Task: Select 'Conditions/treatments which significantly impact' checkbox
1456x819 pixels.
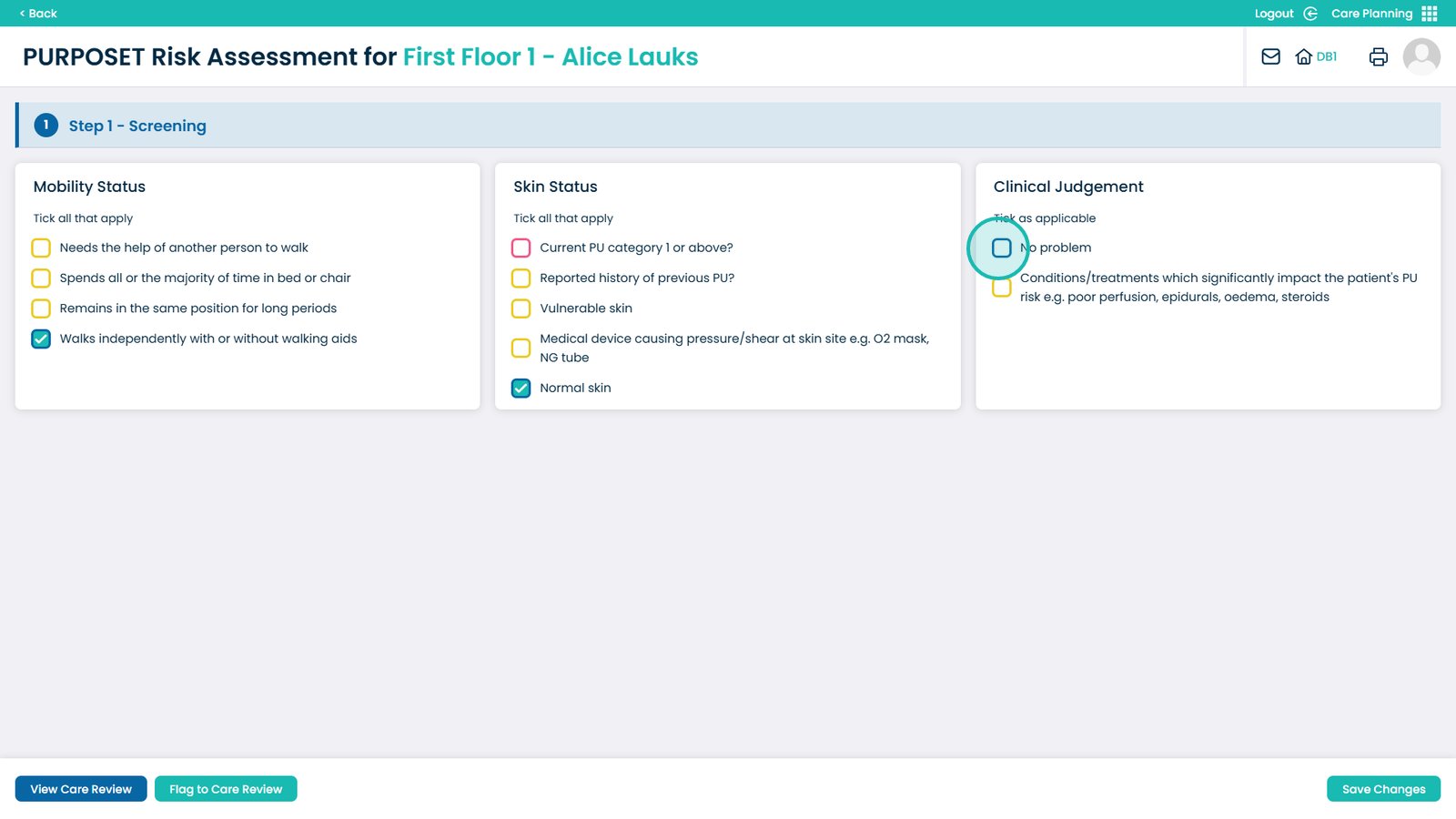Action: [x=1001, y=288]
